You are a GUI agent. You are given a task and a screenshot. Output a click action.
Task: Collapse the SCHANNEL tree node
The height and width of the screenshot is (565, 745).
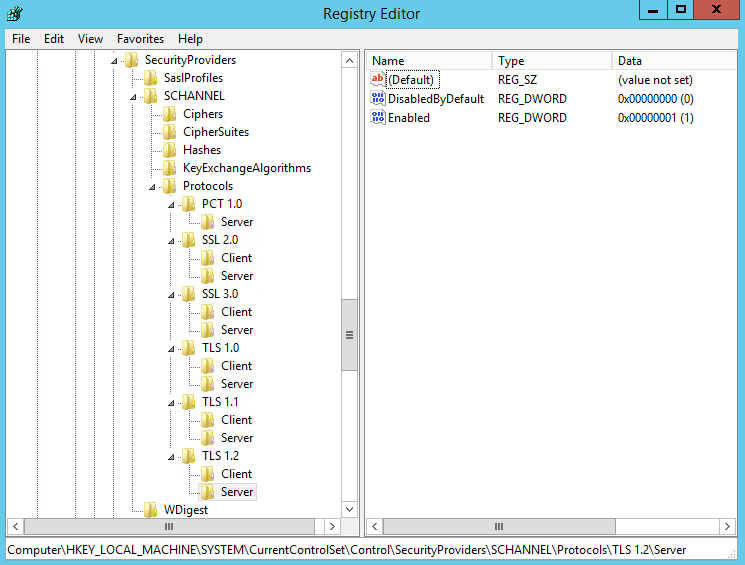click(134, 97)
